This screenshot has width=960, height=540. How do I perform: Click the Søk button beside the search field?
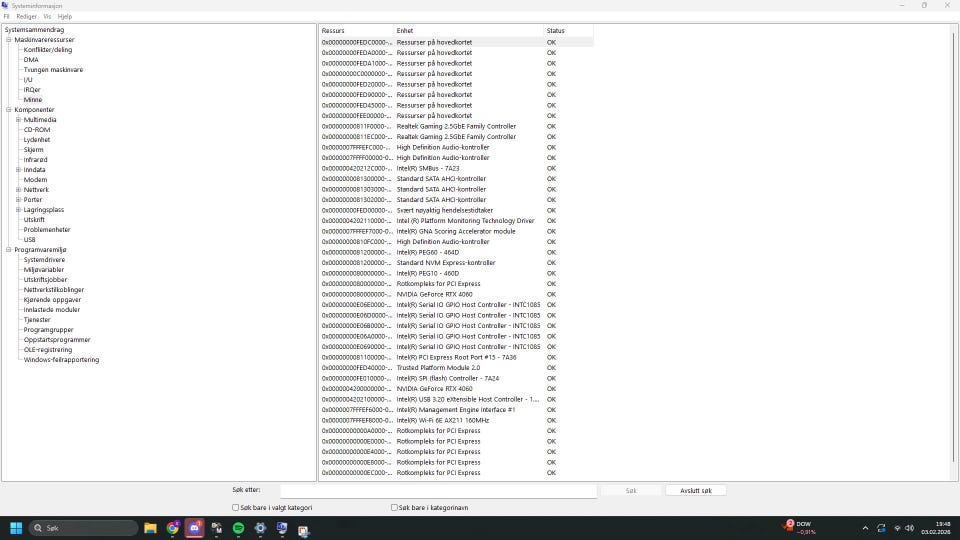tap(631, 490)
